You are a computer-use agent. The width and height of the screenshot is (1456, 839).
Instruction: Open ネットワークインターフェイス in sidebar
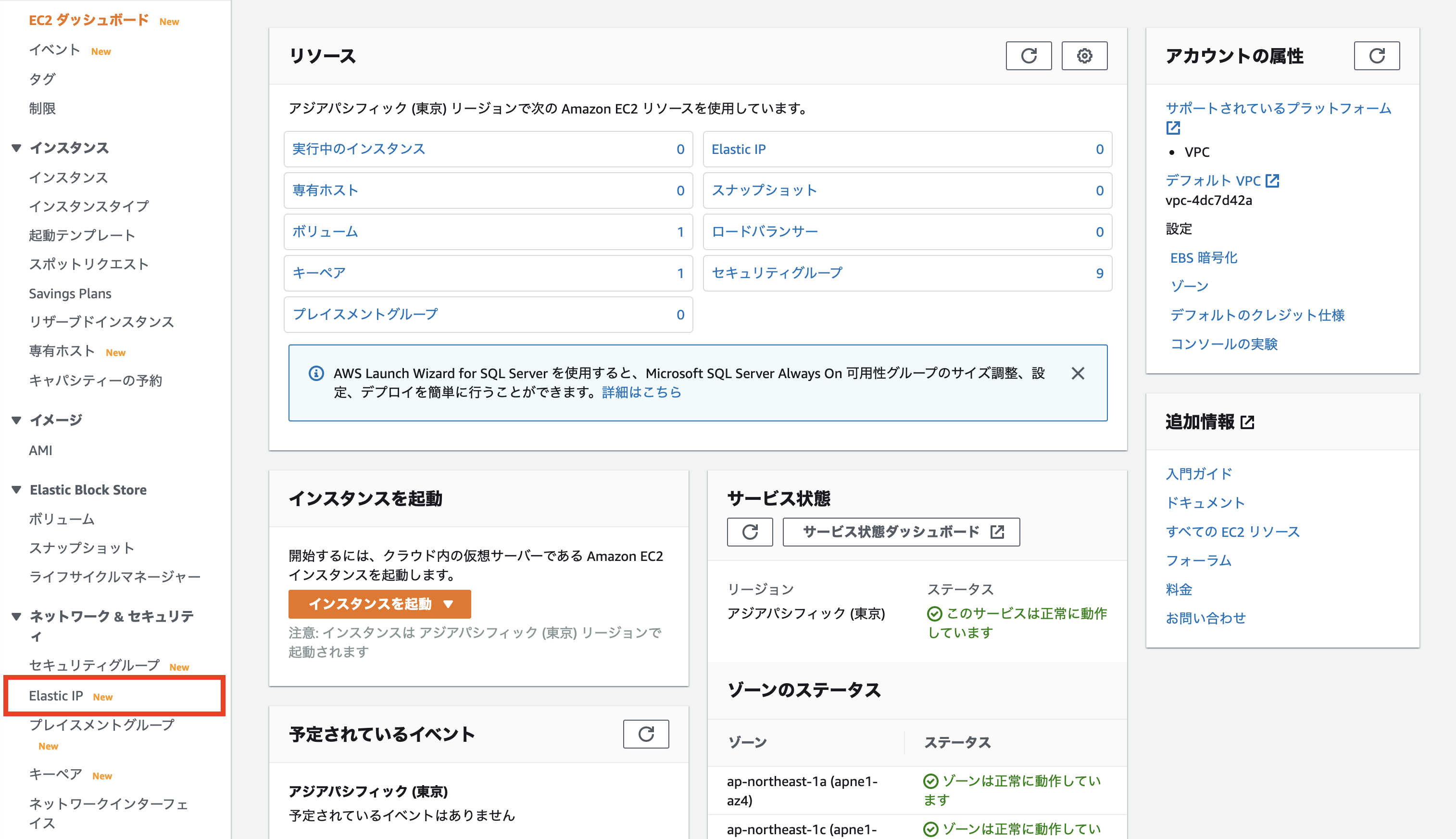click(108, 813)
